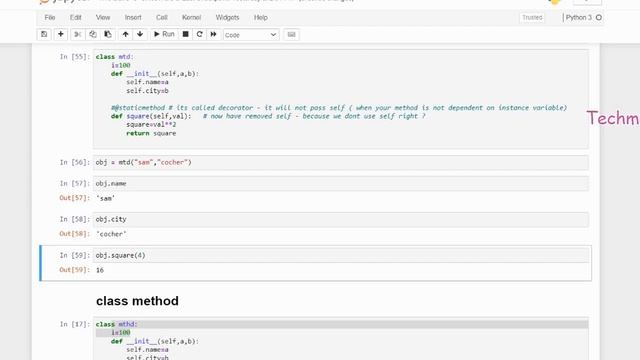Screen dimensions: 640x360
Task: Paste cells below icon
Action: tap(108, 34)
